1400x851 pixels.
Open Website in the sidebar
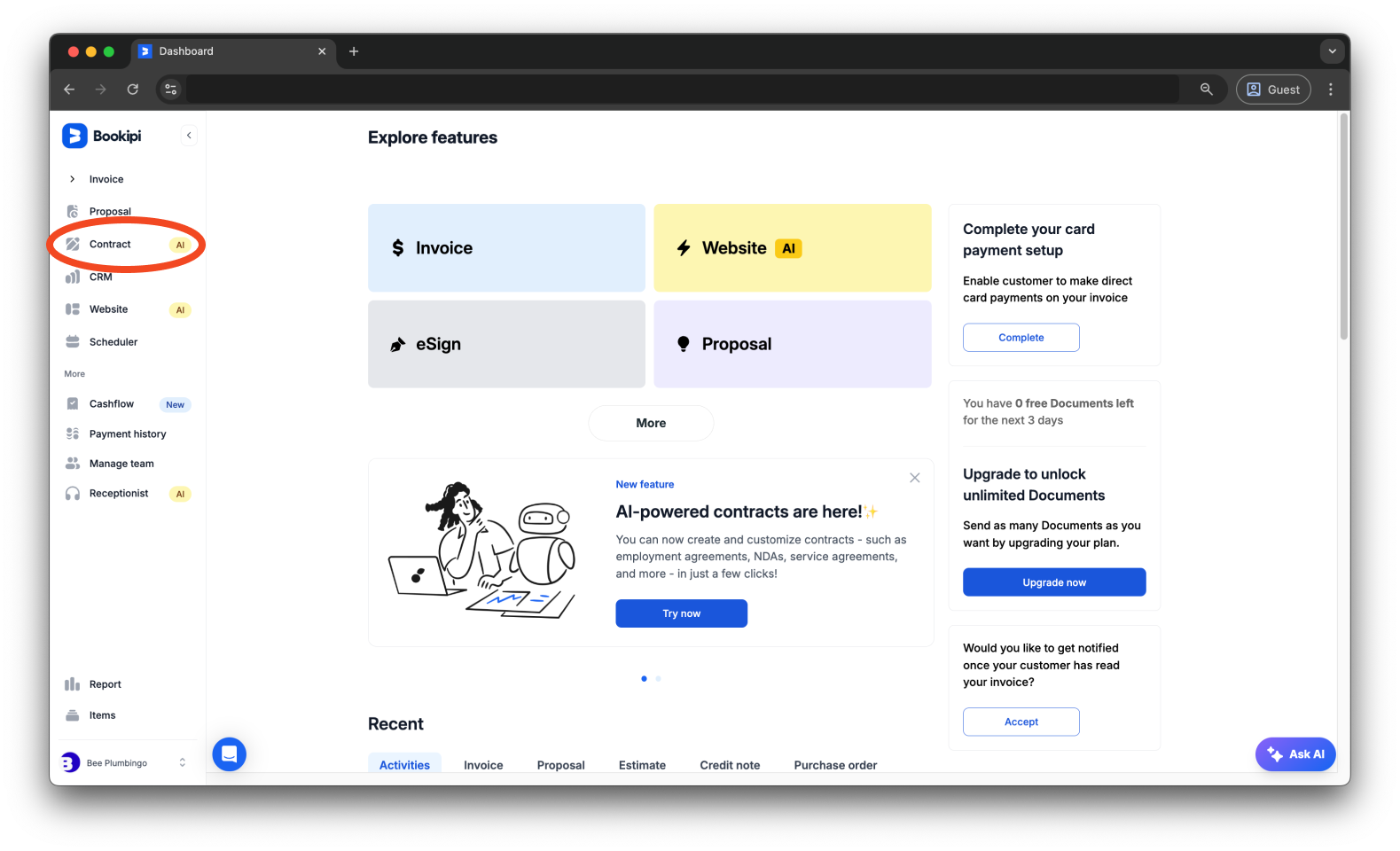pyautogui.click(x=128, y=309)
